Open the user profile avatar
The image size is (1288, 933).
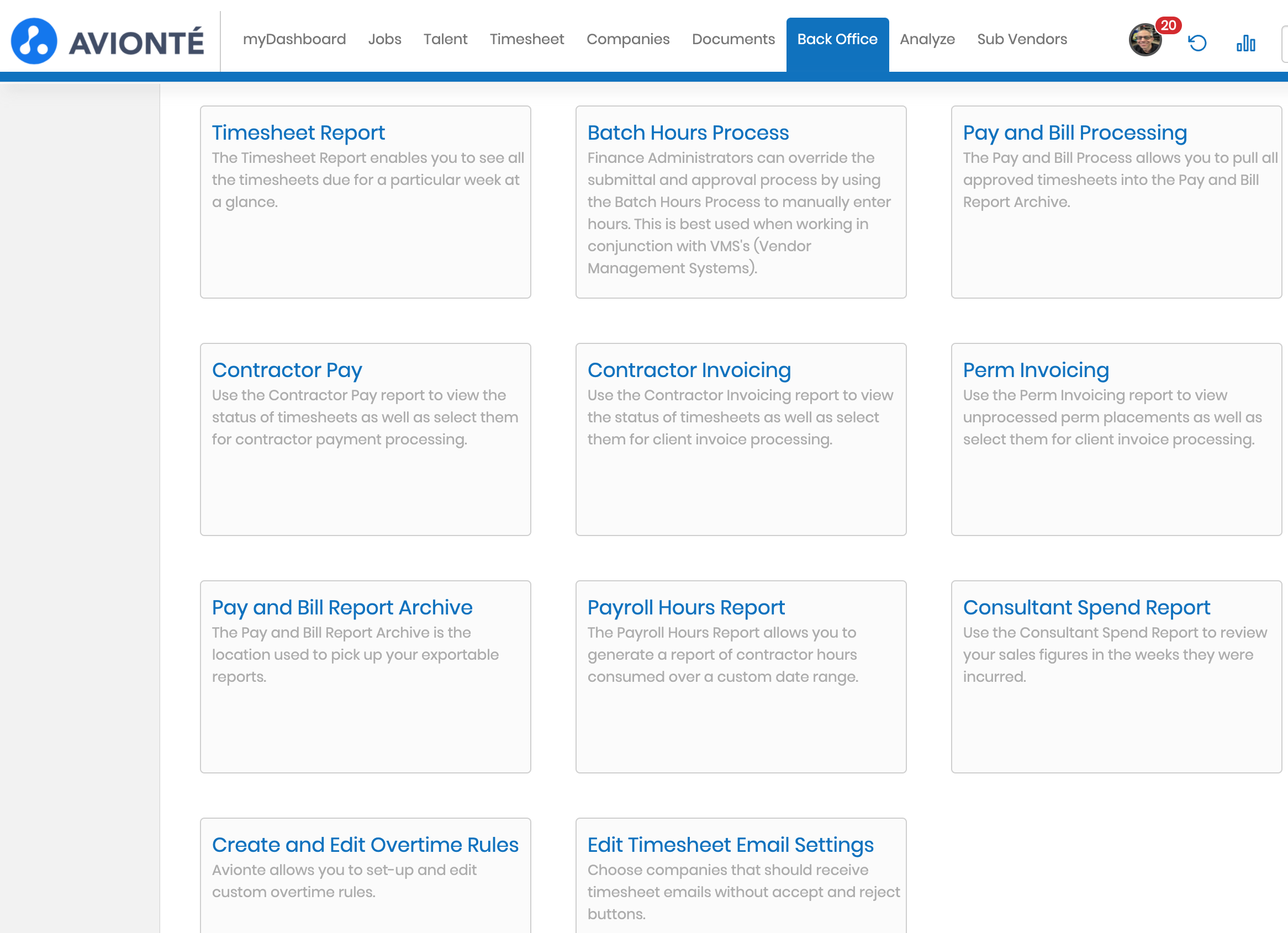click(x=1144, y=41)
